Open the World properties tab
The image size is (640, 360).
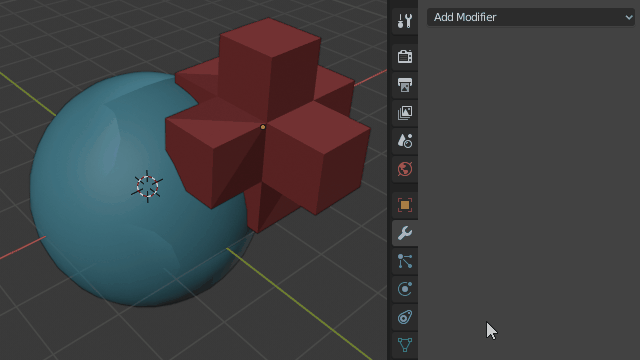tap(404, 169)
